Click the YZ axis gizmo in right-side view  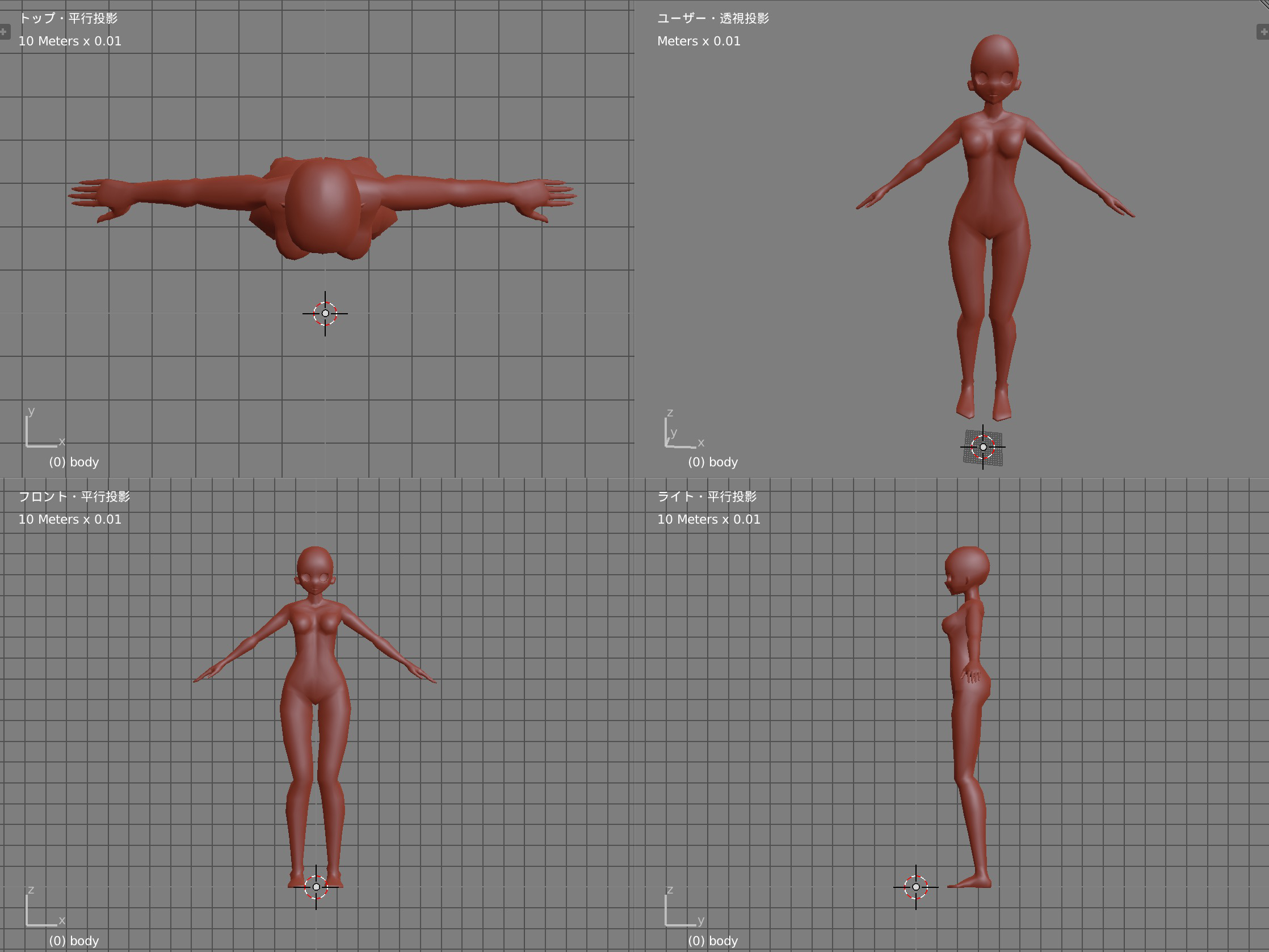coord(684,906)
